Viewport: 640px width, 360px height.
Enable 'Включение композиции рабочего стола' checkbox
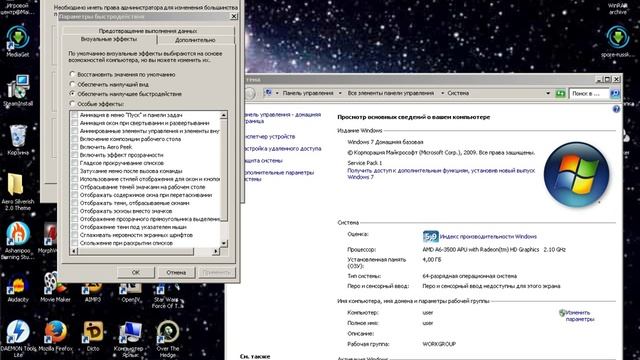coord(74,139)
